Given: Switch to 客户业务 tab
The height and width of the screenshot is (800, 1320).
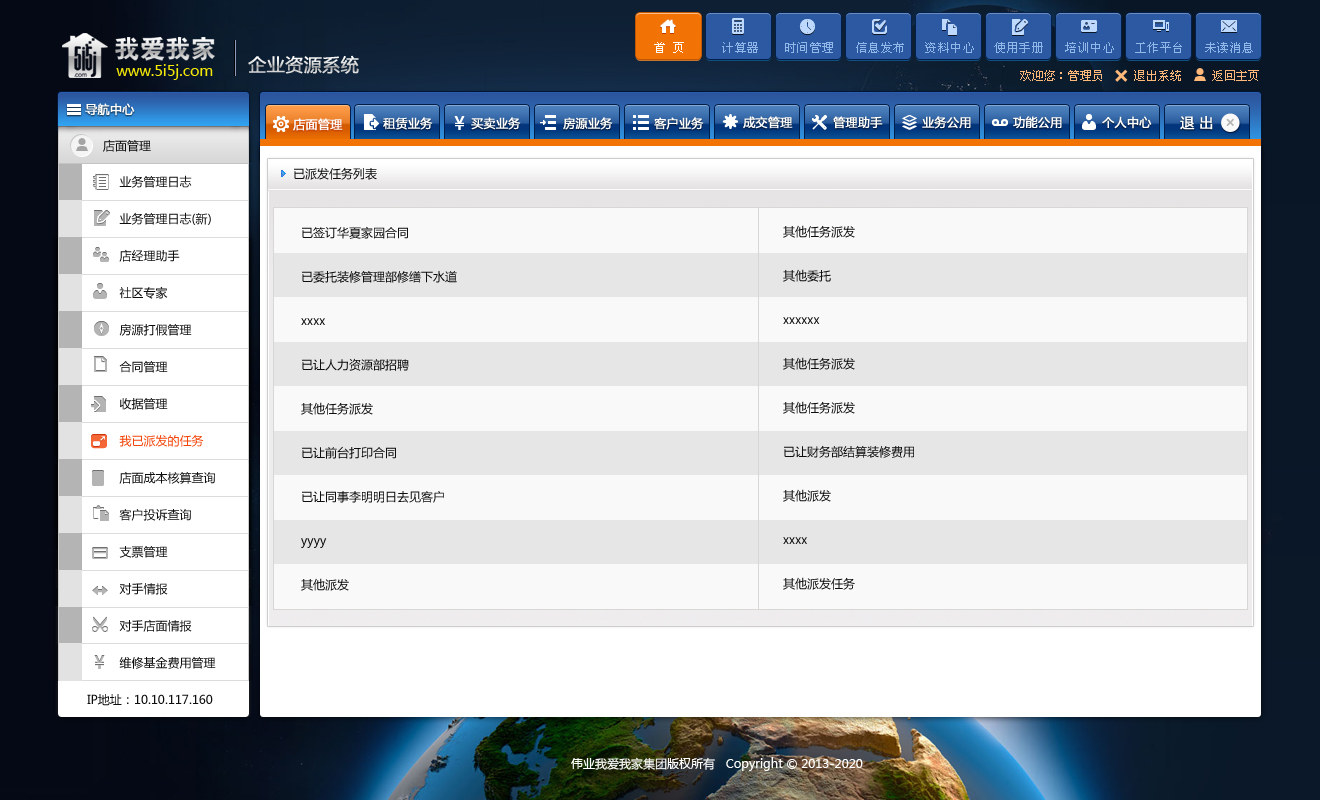Looking at the screenshot, I should [667, 122].
